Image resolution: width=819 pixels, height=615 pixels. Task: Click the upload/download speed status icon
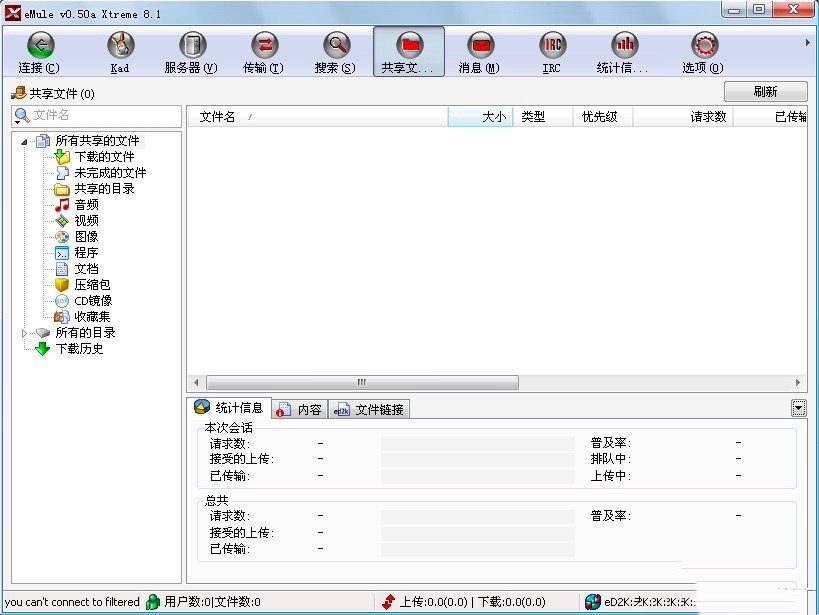click(x=389, y=602)
